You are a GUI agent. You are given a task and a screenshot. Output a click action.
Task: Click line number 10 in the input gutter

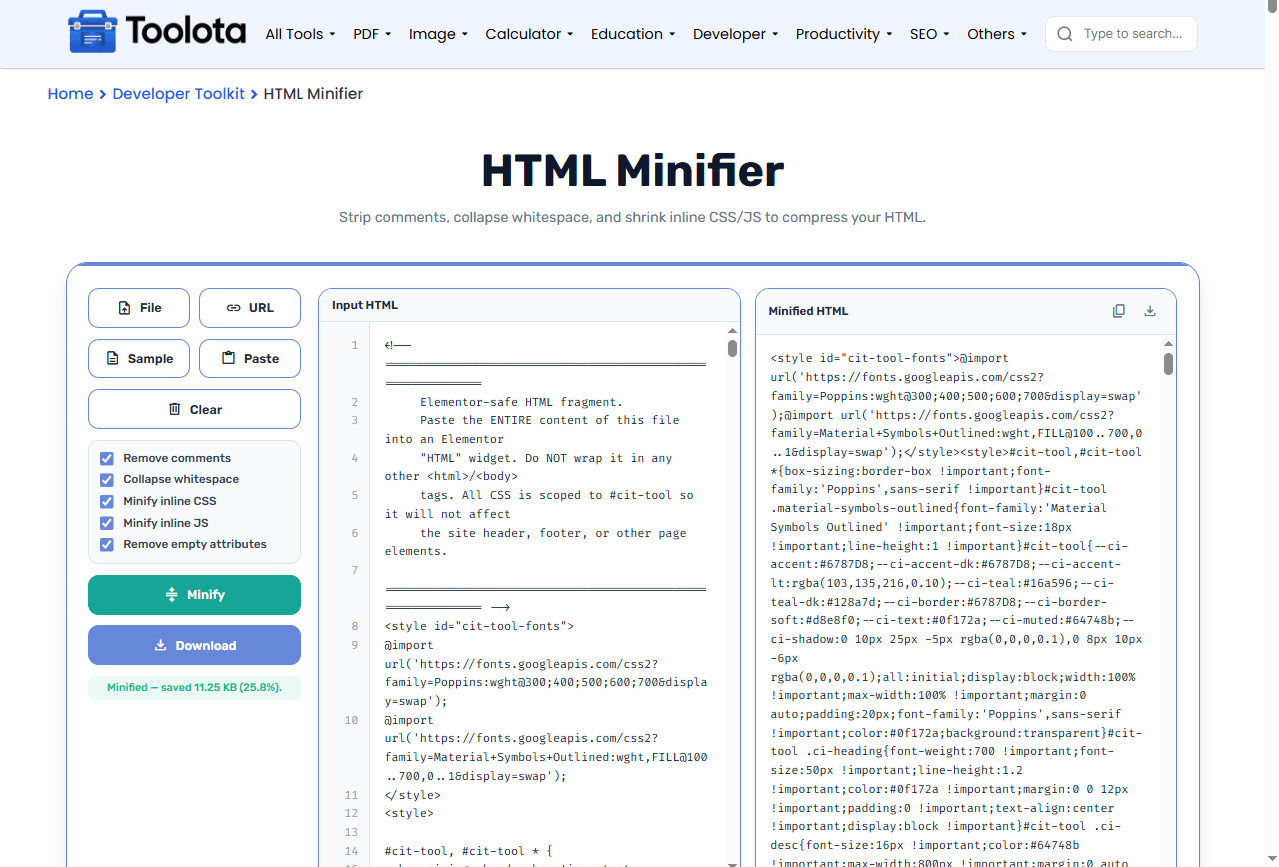pos(351,720)
